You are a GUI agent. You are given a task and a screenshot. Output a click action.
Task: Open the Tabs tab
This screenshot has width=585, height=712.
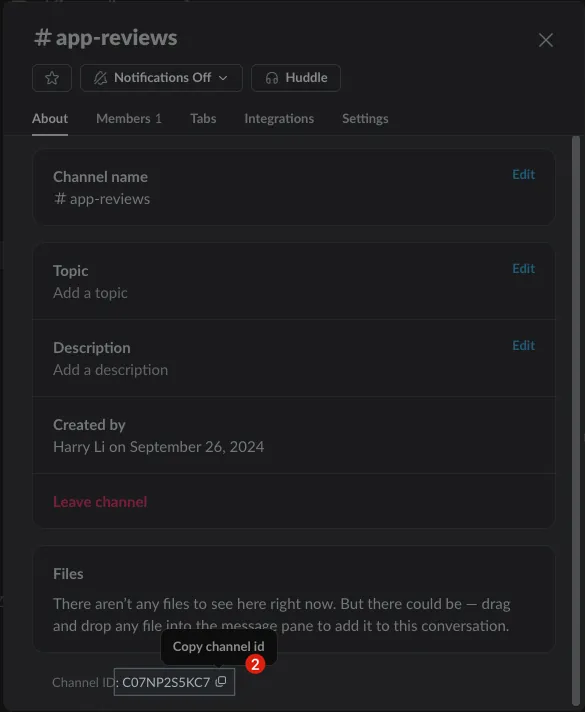[203, 119]
